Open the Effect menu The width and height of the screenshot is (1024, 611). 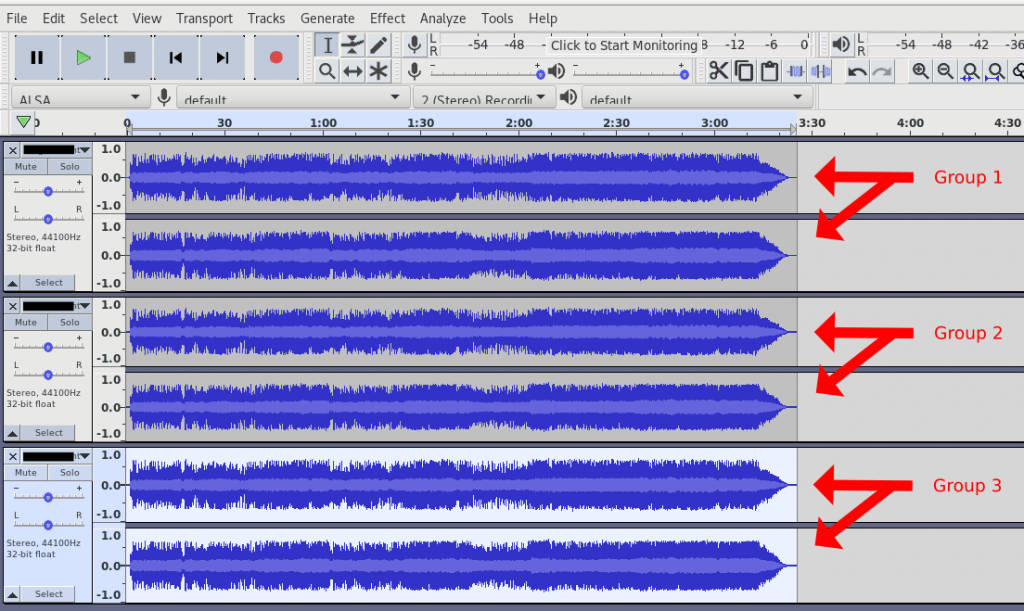(387, 18)
